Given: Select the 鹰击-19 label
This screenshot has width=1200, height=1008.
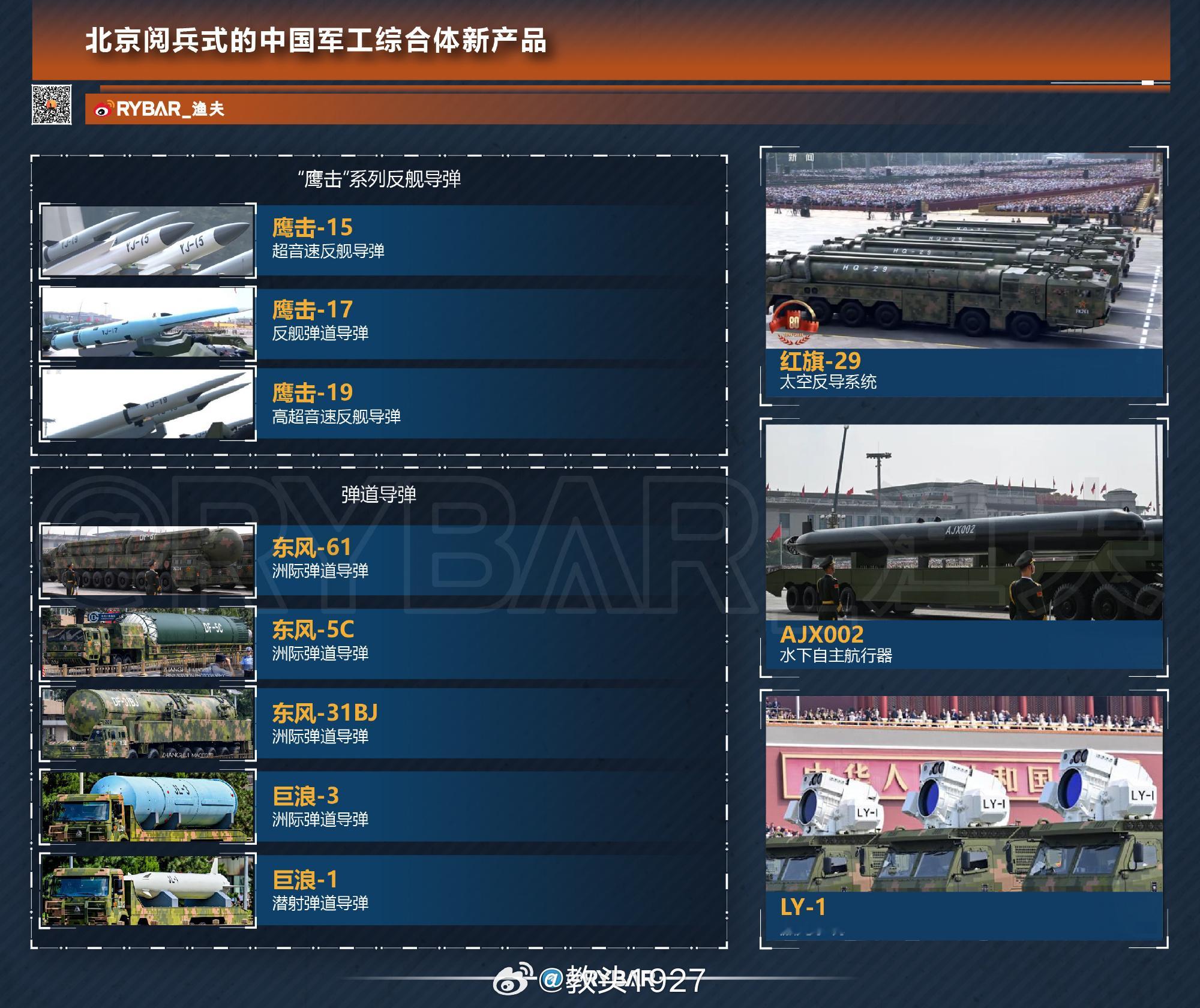Looking at the screenshot, I should [312, 392].
